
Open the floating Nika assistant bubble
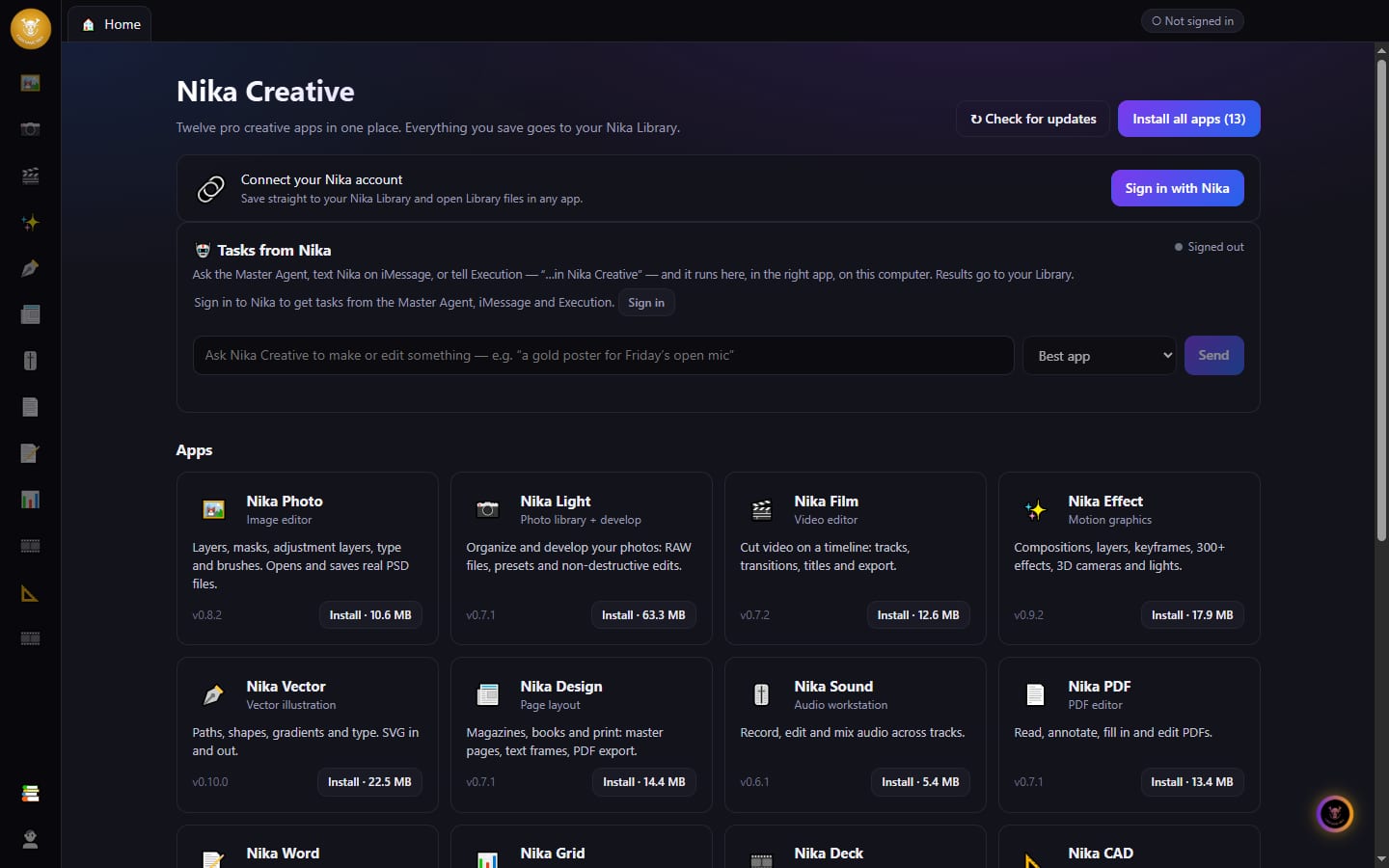click(x=1335, y=814)
